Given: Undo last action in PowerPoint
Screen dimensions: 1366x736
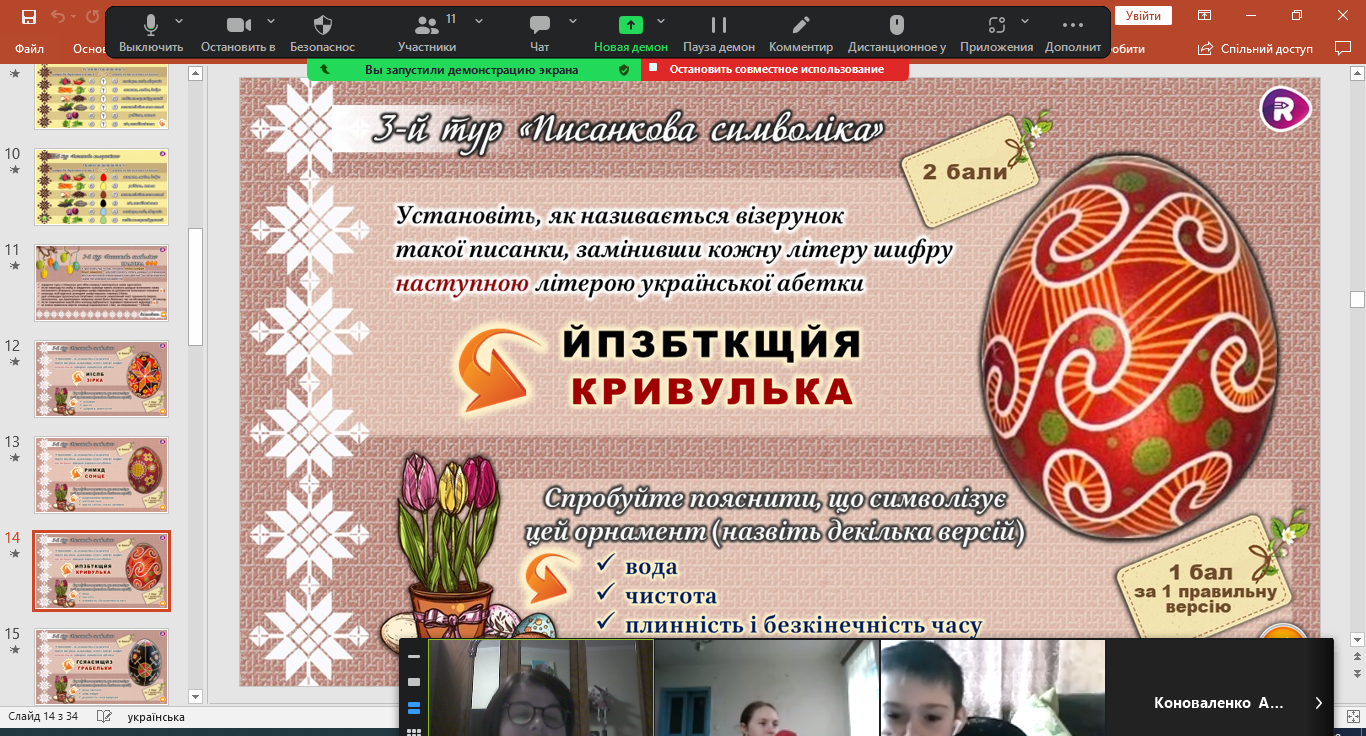Looking at the screenshot, I should point(58,16).
